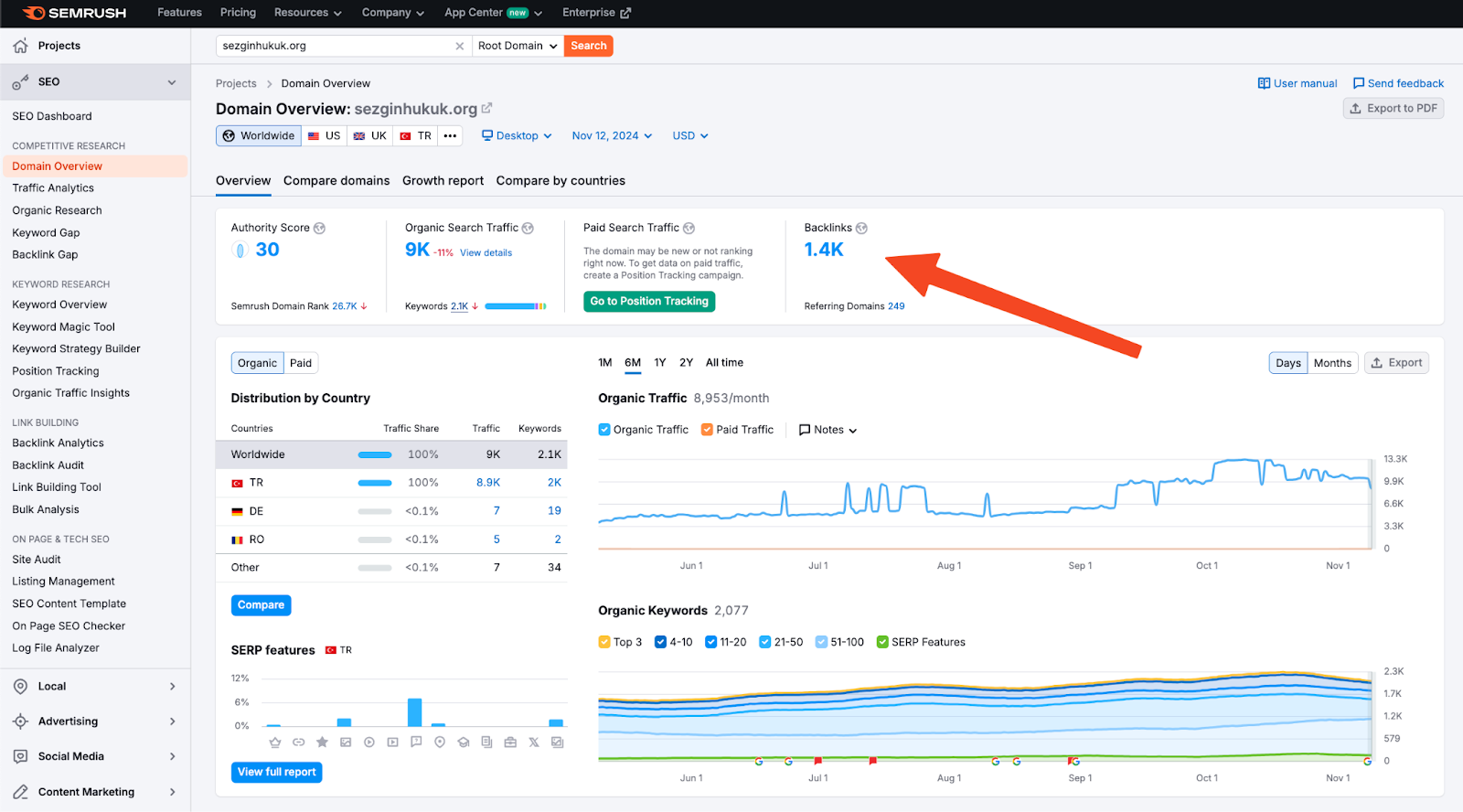The image size is (1463, 812).
Task: Toggle Top 3 keywords checkbox
Action: 604,642
